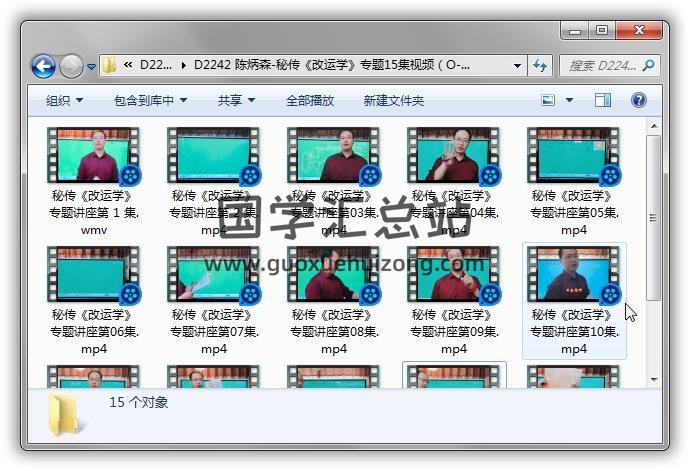Viewport: 690px width, 471px height.
Task: Toggle the preview pane icon
Action: click(603, 100)
